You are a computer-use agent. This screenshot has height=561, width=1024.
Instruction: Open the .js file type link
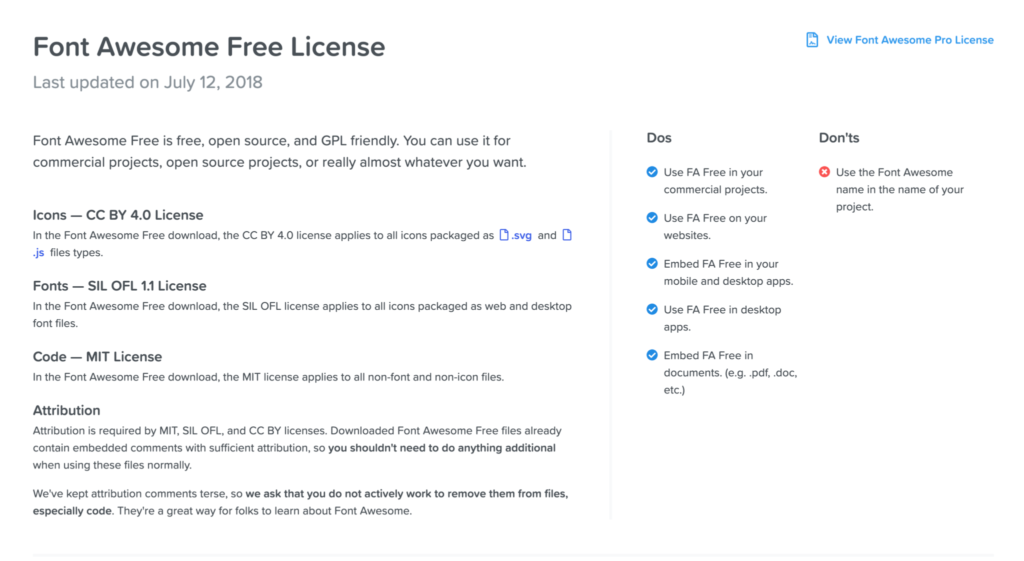(39, 253)
